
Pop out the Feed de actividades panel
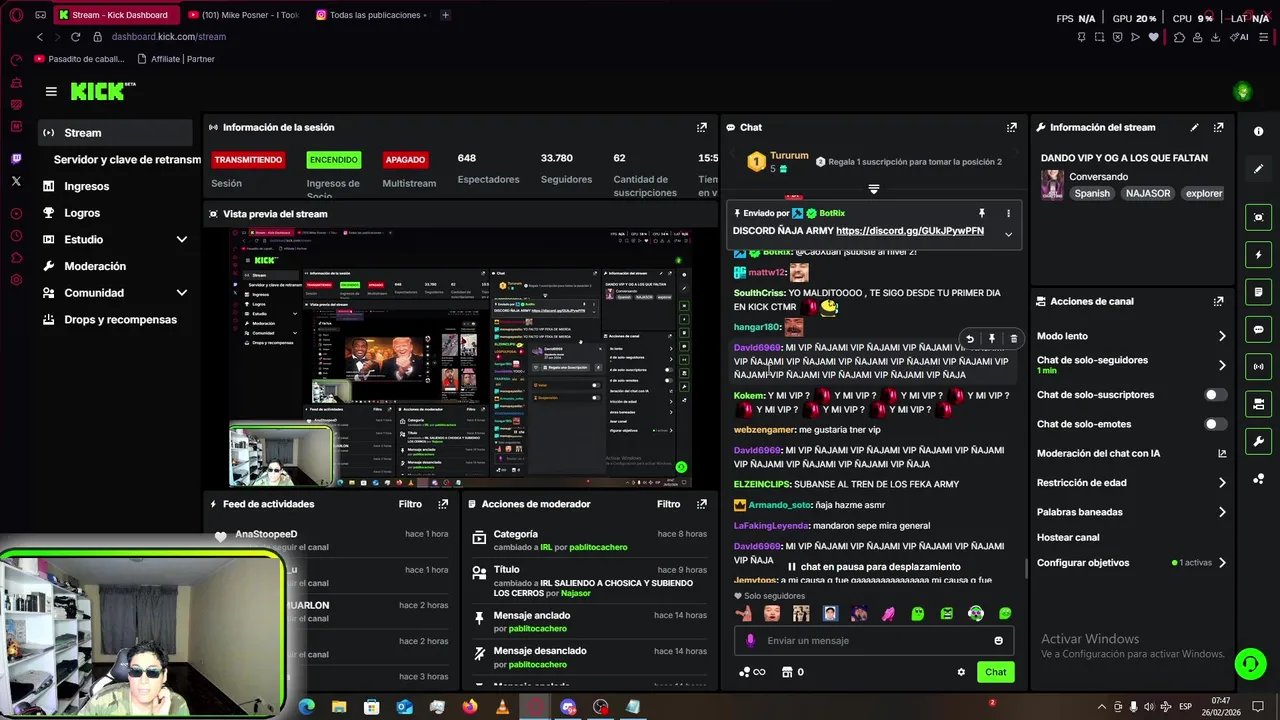[443, 504]
